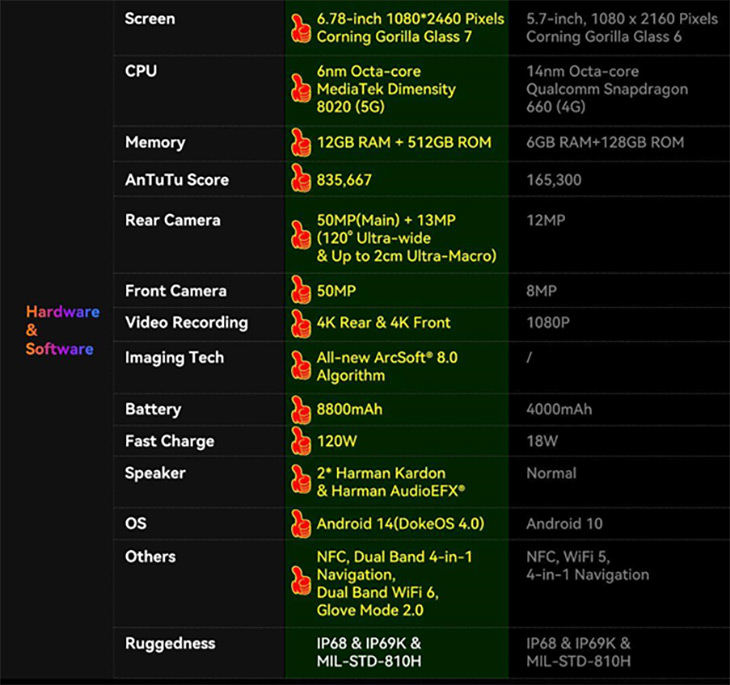Click the '12GB RAM + 512GB ROM' value
730x685 pixels.
pyautogui.click(x=404, y=142)
